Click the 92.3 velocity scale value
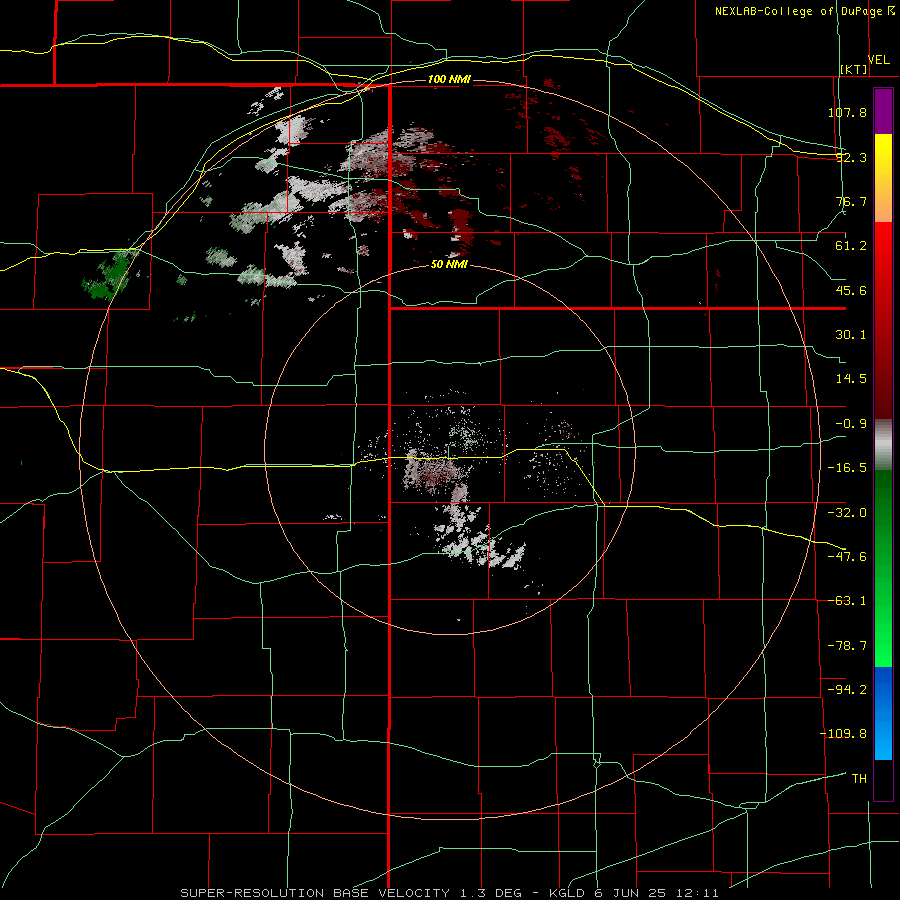This screenshot has height=900, width=900. click(851, 157)
